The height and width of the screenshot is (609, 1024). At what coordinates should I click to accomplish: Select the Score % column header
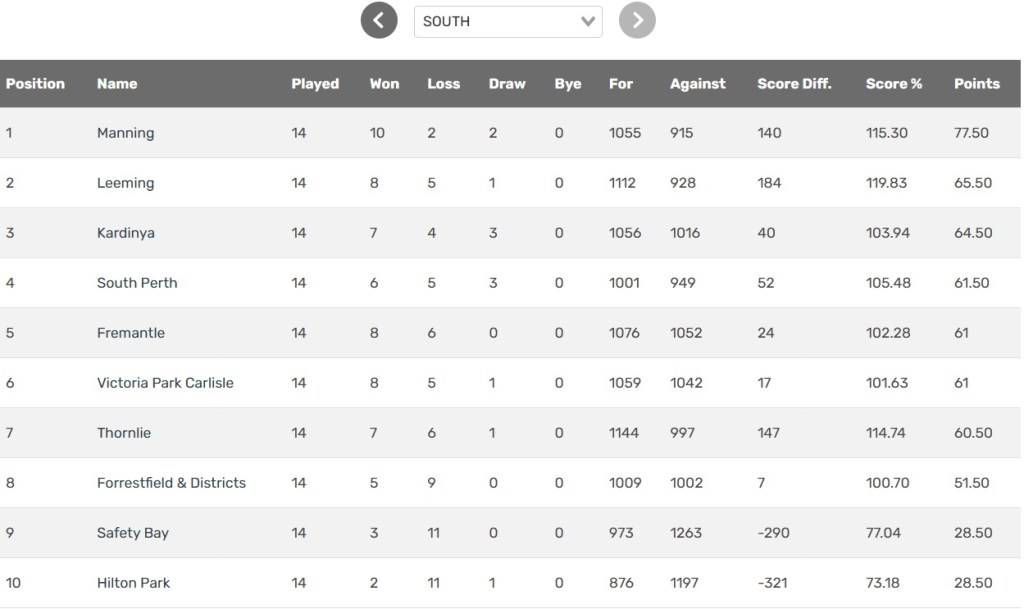894,84
